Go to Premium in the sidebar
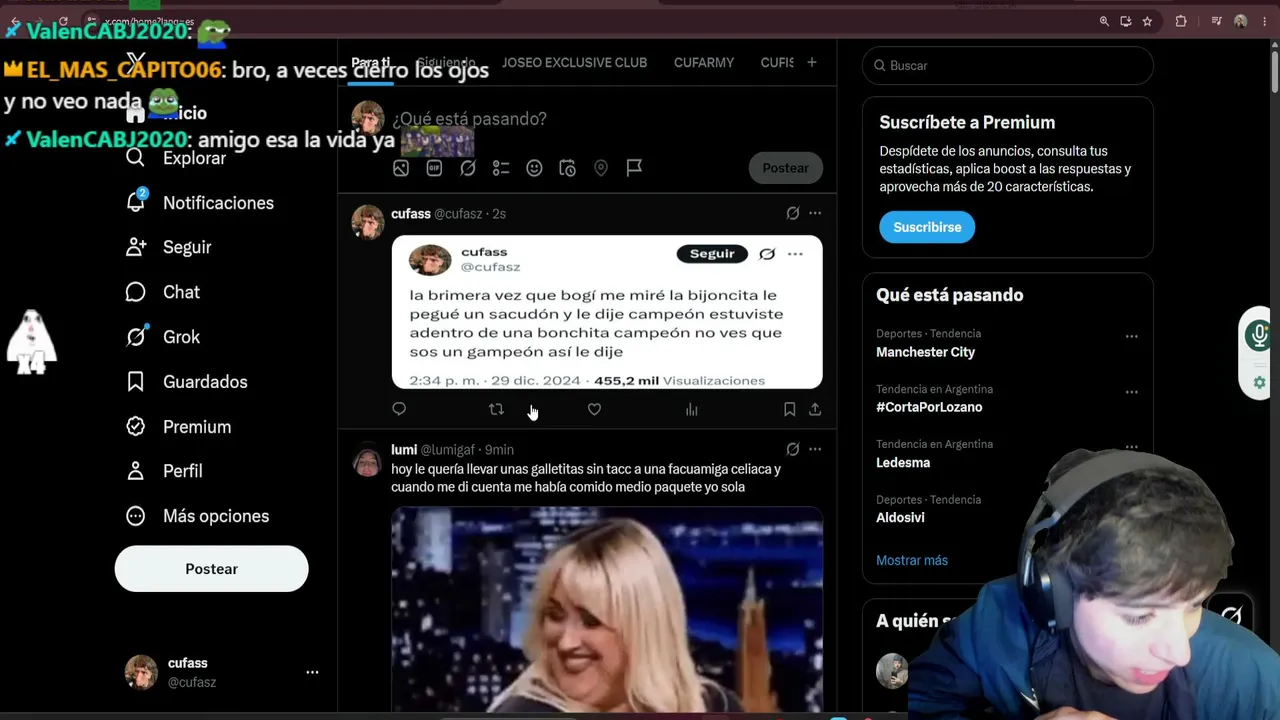 179,427
